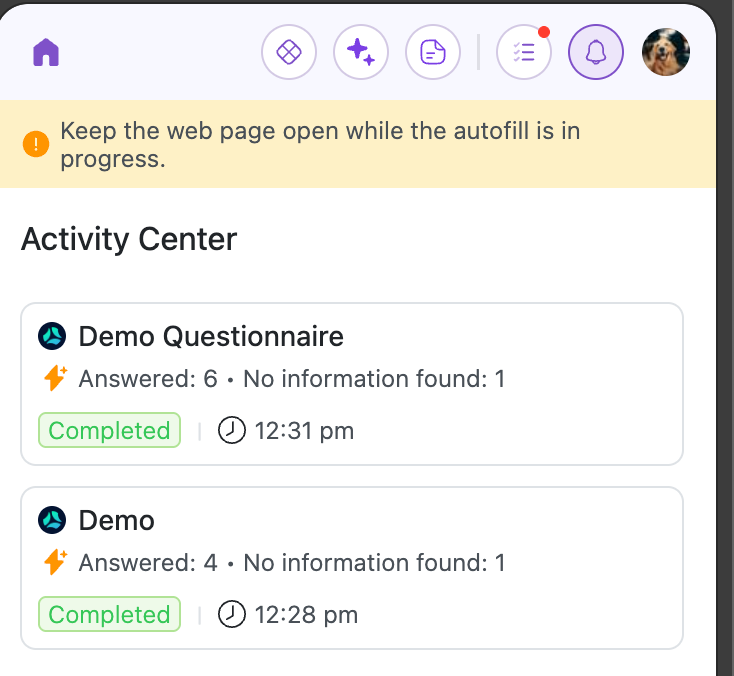Open the AI sparkle stars icon
The image size is (734, 676).
pos(361,52)
